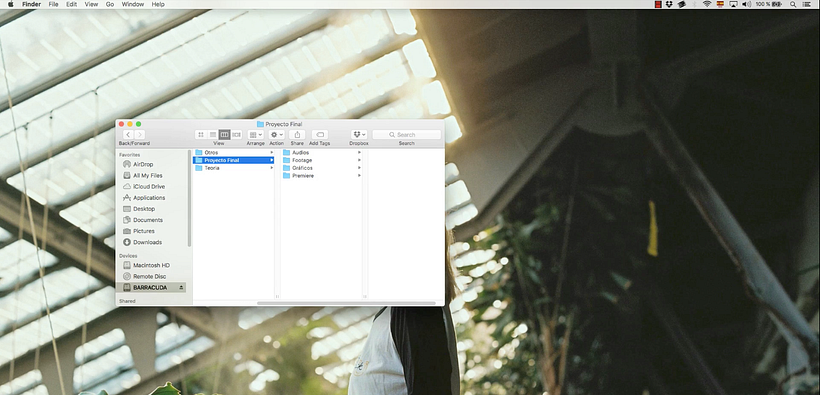This screenshot has width=820, height=395.
Task: Switch to icon view in toolbar
Action: (x=201, y=135)
